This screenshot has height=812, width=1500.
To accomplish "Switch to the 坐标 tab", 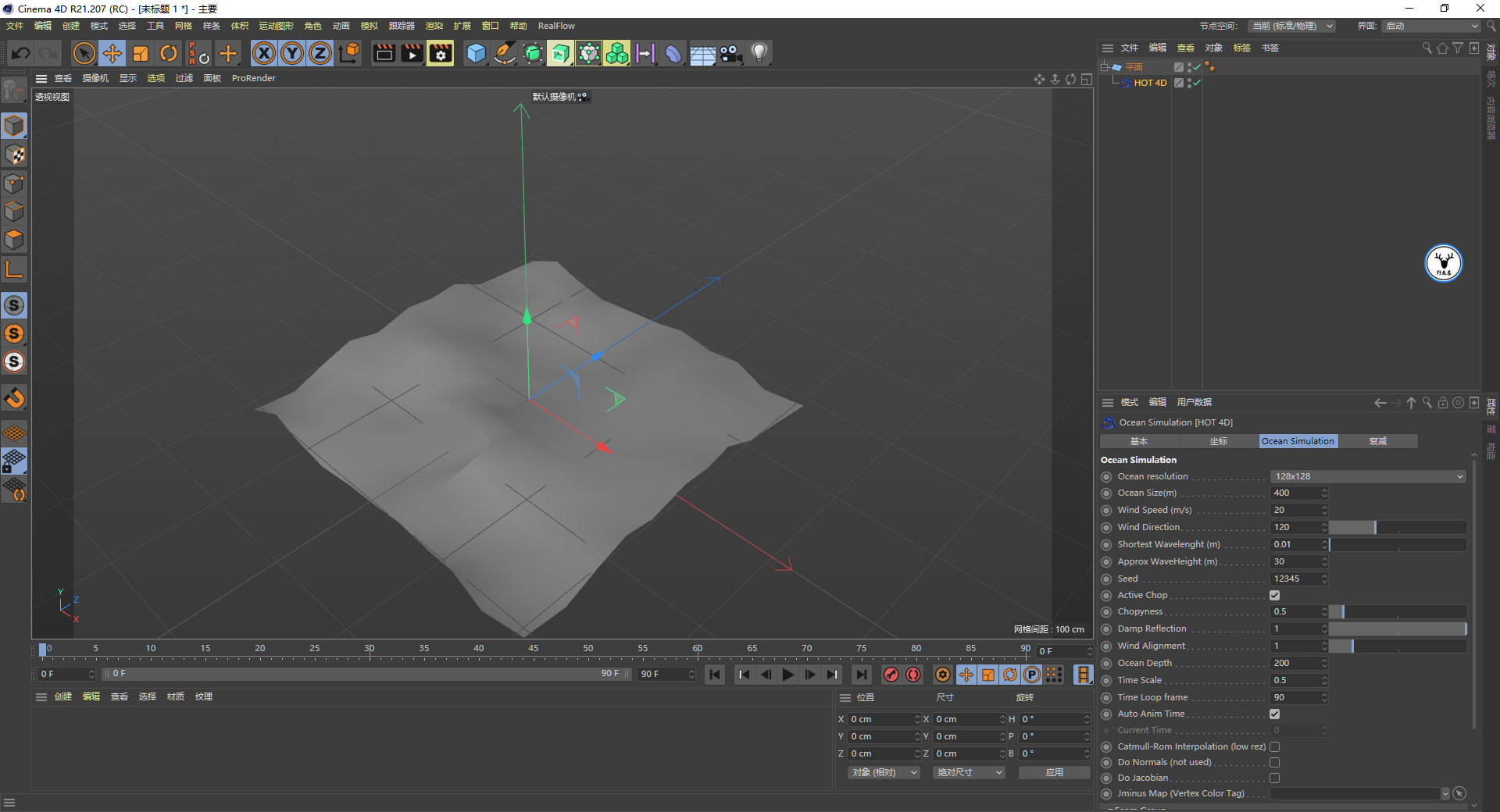I will tap(1219, 441).
